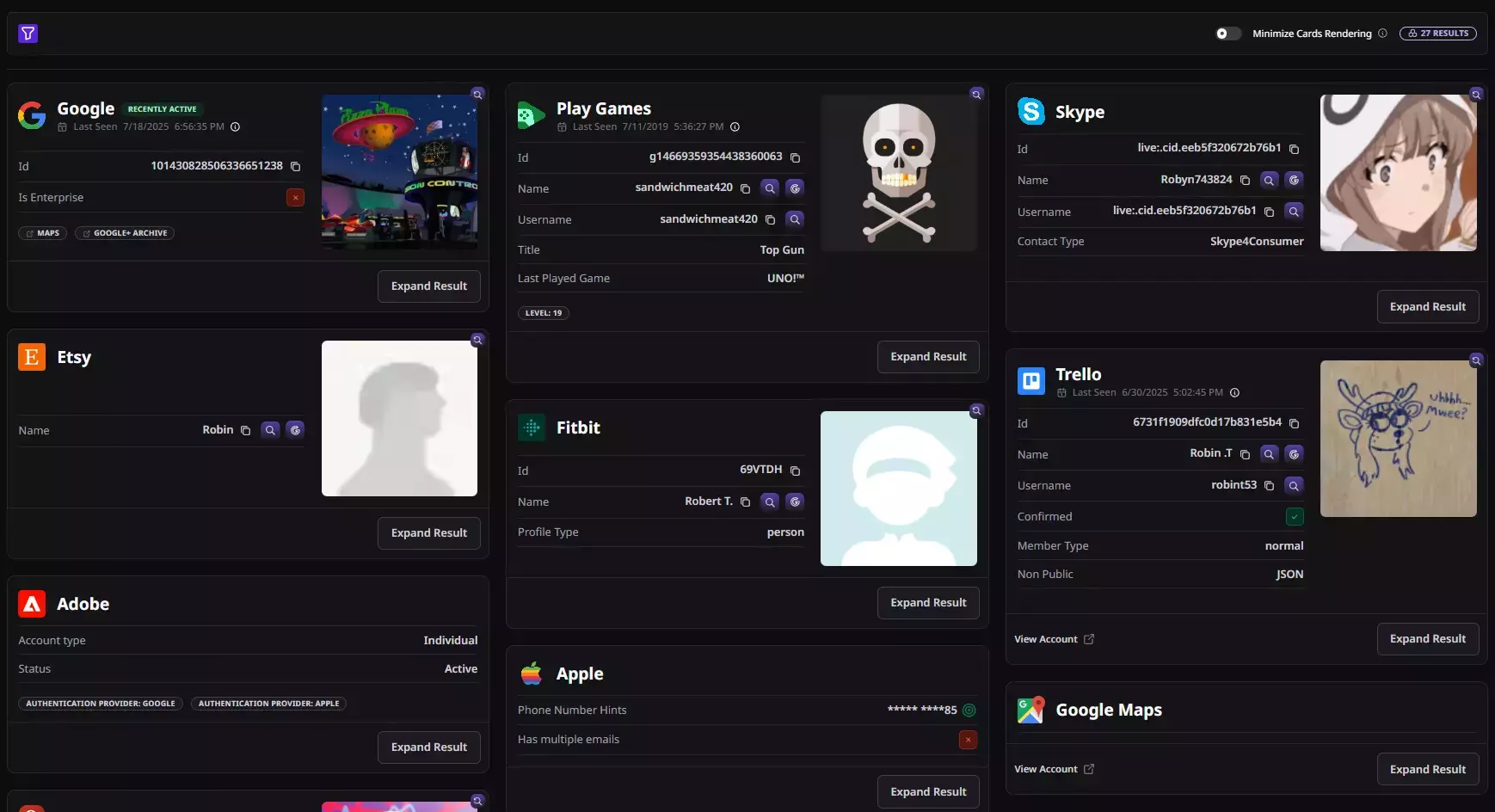The height and width of the screenshot is (812, 1495).
Task: Open Trello View Account link
Action: 1054,639
